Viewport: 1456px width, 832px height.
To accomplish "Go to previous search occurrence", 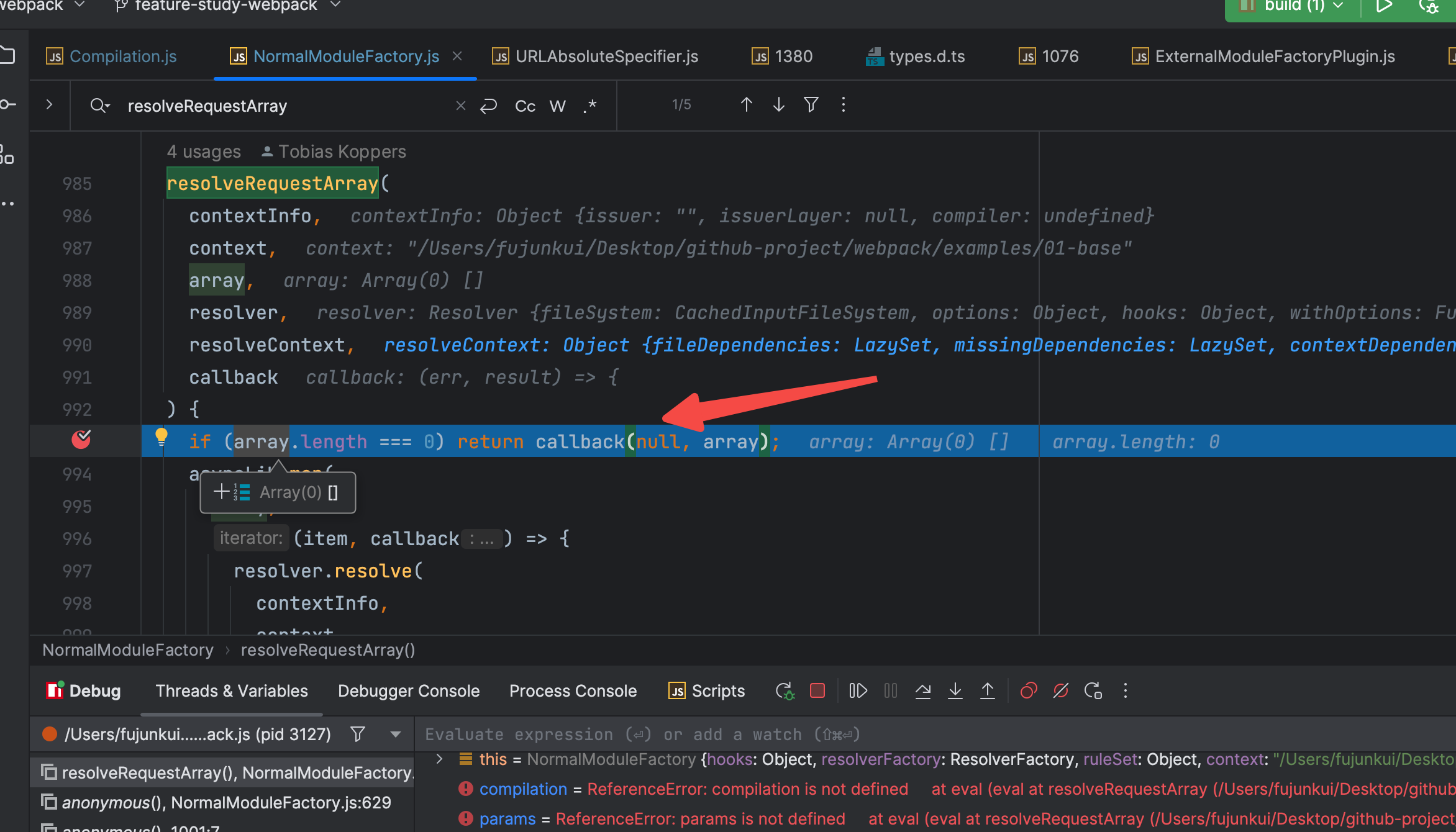I will tap(746, 105).
